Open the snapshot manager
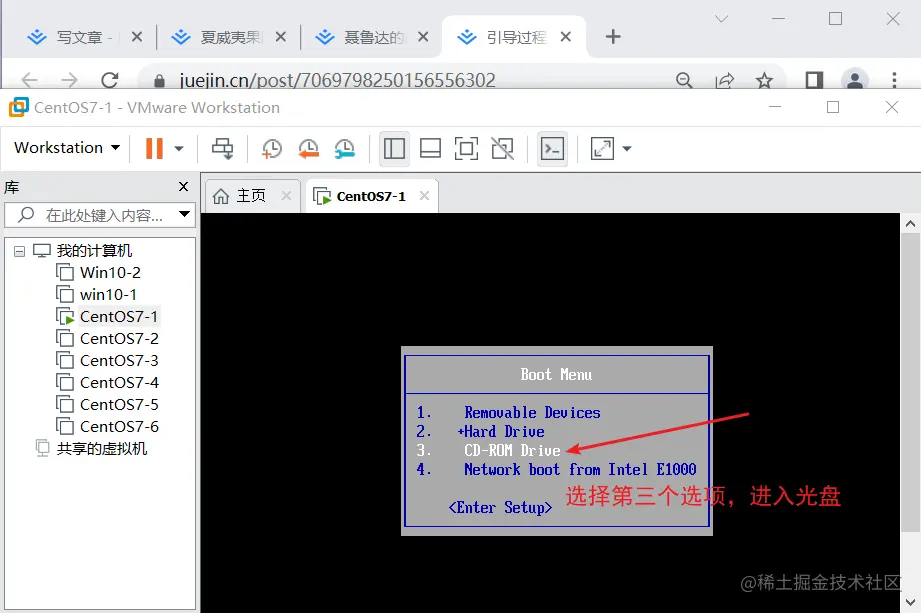The height and width of the screenshot is (613, 921). coord(345,149)
